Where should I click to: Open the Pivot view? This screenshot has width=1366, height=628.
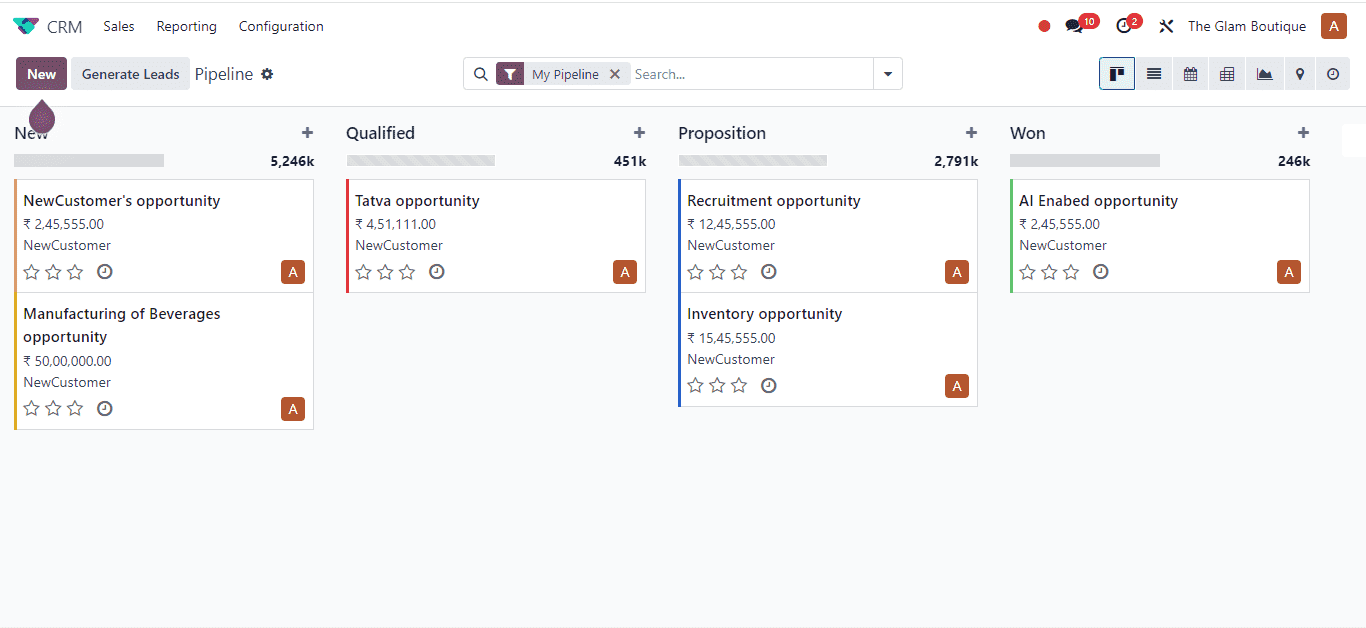coord(1227,73)
